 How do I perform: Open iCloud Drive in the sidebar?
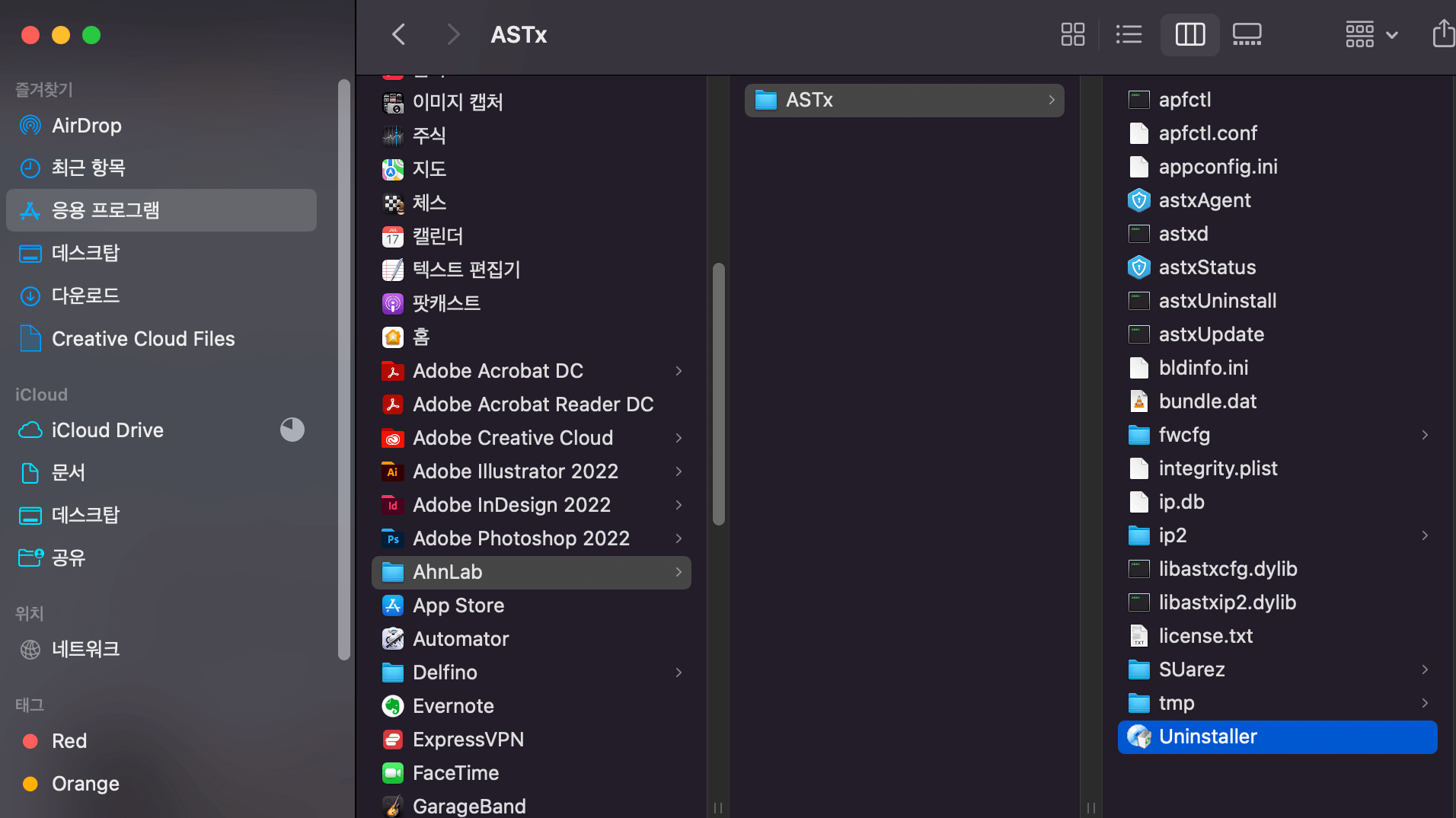click(161, 430)
